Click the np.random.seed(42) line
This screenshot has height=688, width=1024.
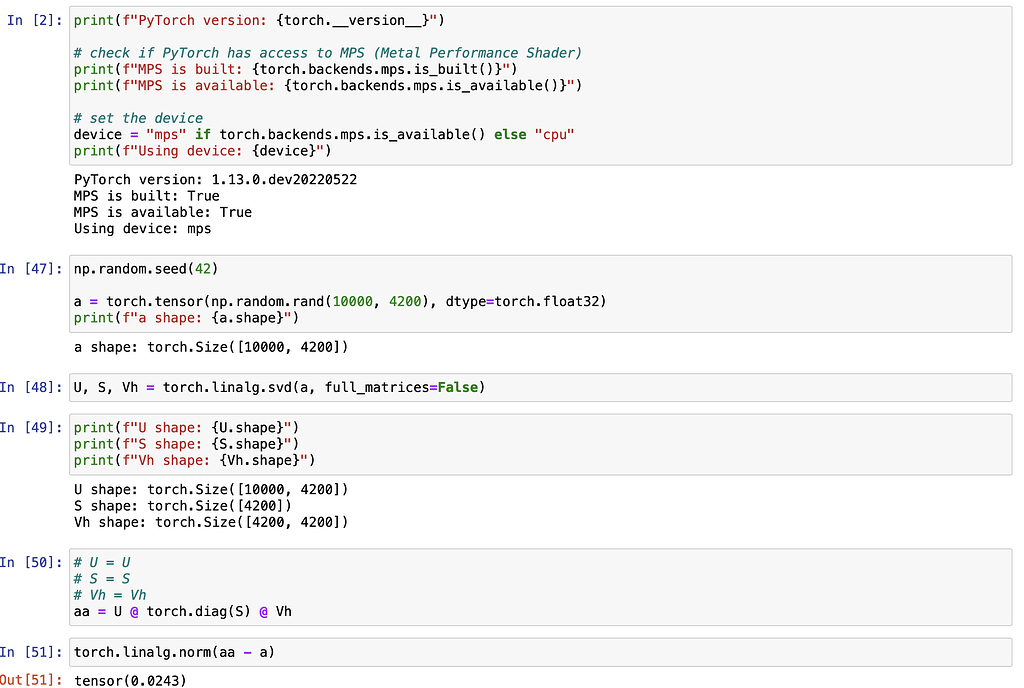(x=146, y=269)
